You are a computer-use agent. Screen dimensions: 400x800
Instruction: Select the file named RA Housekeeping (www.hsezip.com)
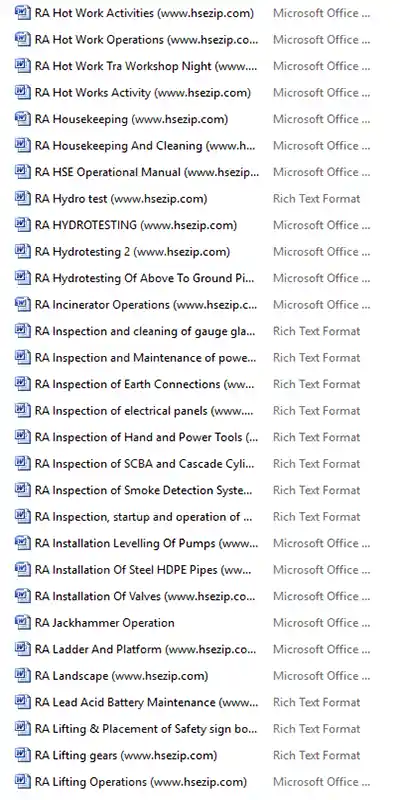click(x=131, y=119)
